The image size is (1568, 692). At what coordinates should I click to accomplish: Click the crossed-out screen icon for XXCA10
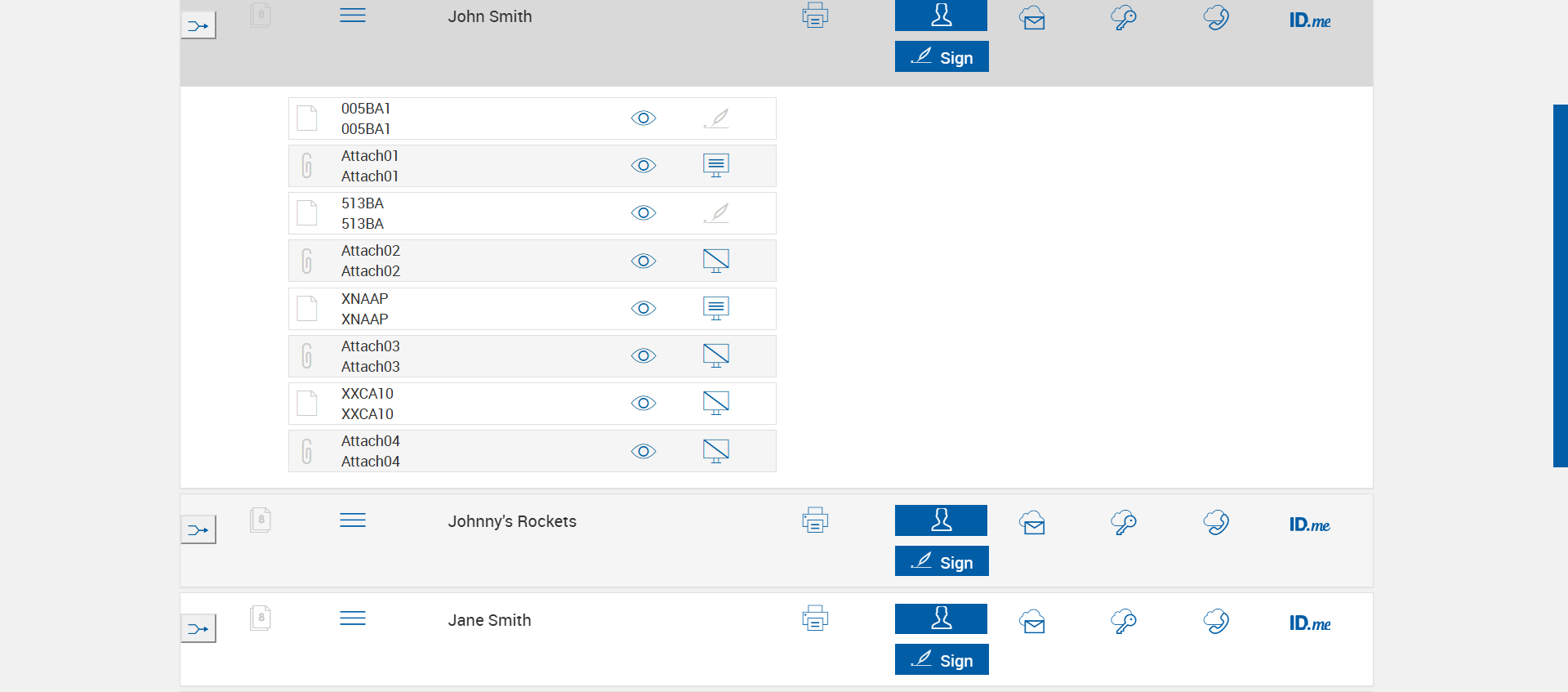(x=716, y=403)
